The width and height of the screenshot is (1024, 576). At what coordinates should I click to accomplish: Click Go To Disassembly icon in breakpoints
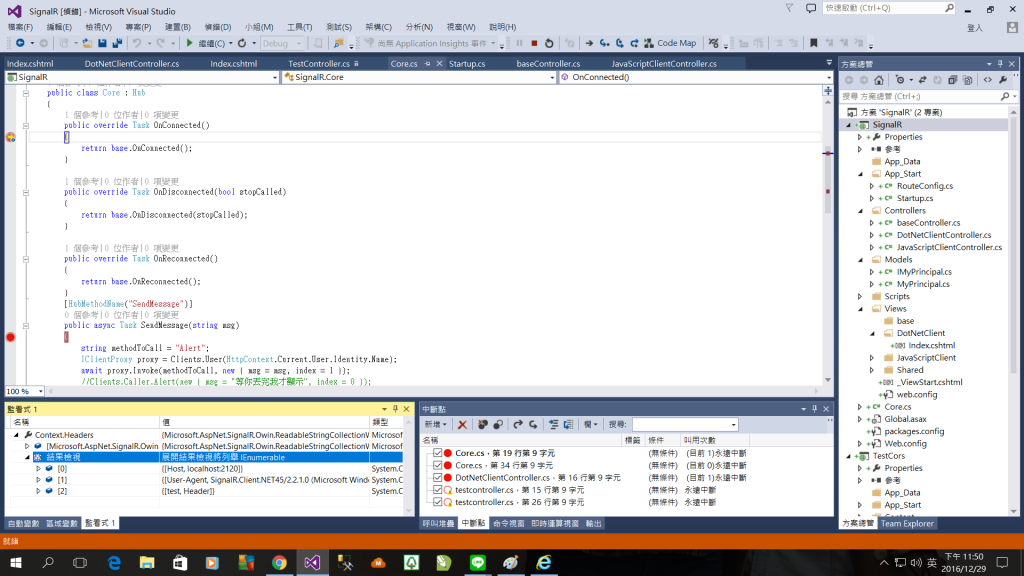[x=569, y=424]
